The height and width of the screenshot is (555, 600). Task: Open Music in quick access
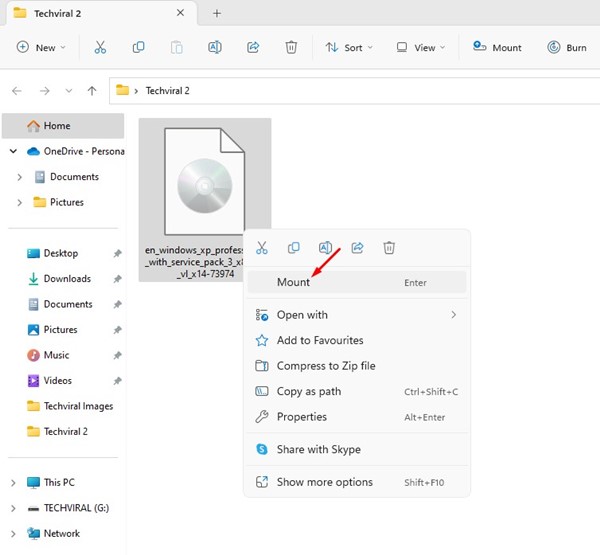coord(48,355)
